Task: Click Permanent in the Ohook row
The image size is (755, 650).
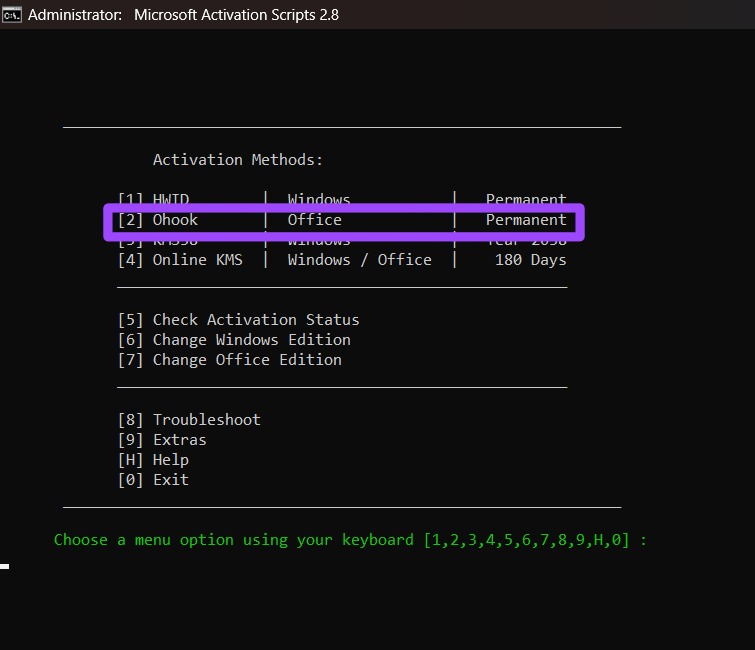Action: click(526, 220)
